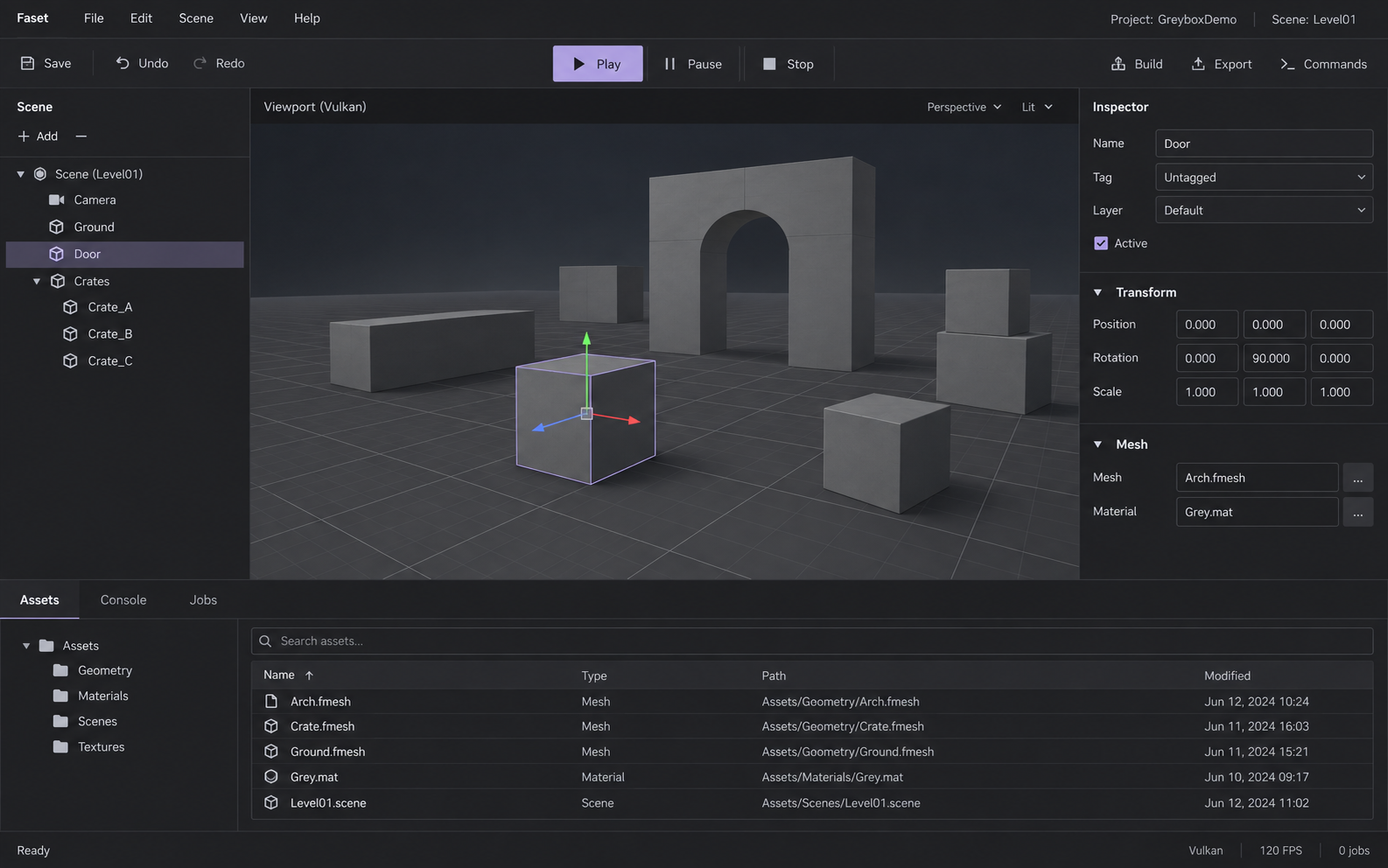The image size is (1388, 868).
Task: Browse for a mesh file
Action: [x=1357, y=478]
